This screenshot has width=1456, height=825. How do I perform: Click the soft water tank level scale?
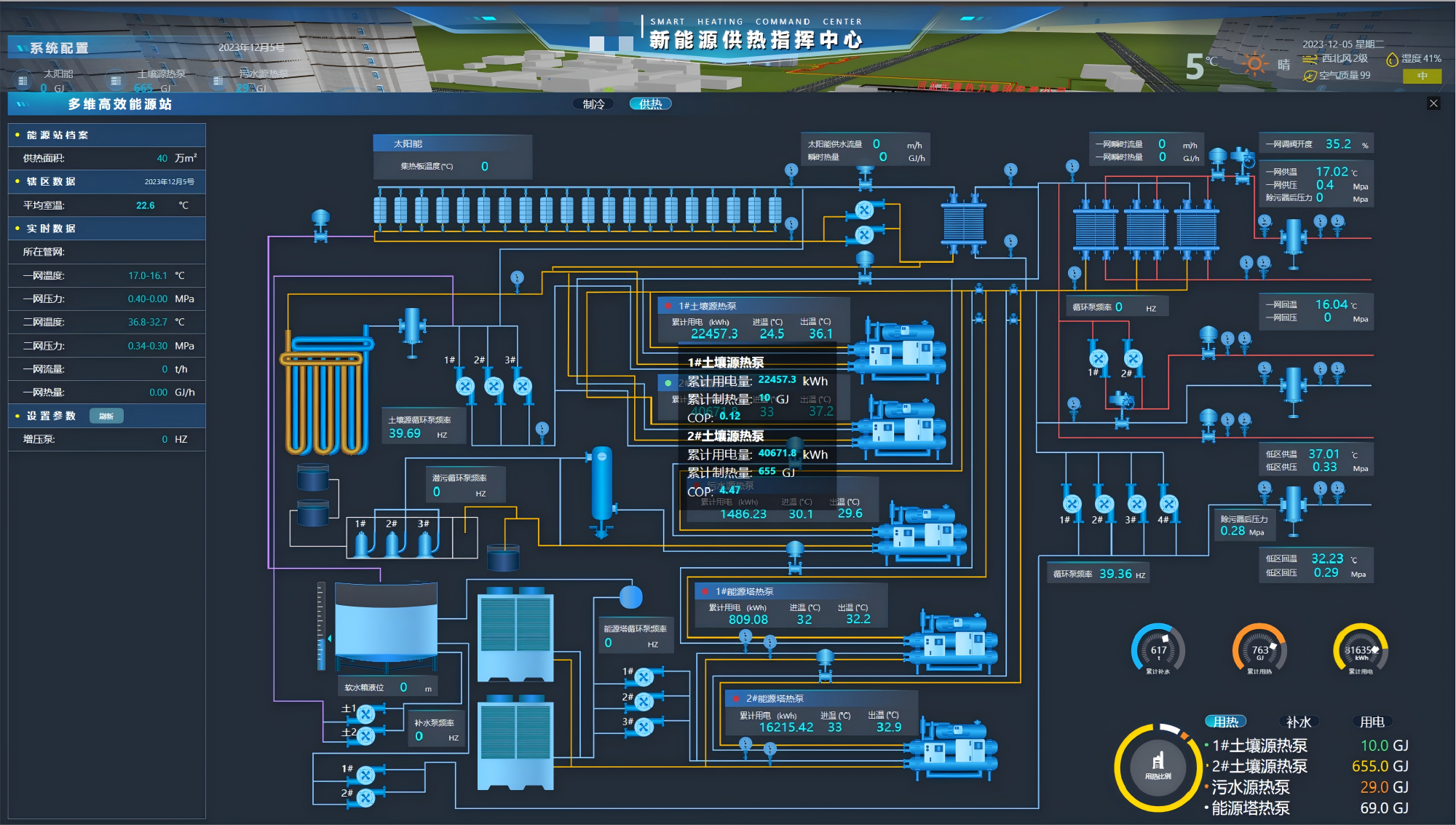[x=321, y=626]
